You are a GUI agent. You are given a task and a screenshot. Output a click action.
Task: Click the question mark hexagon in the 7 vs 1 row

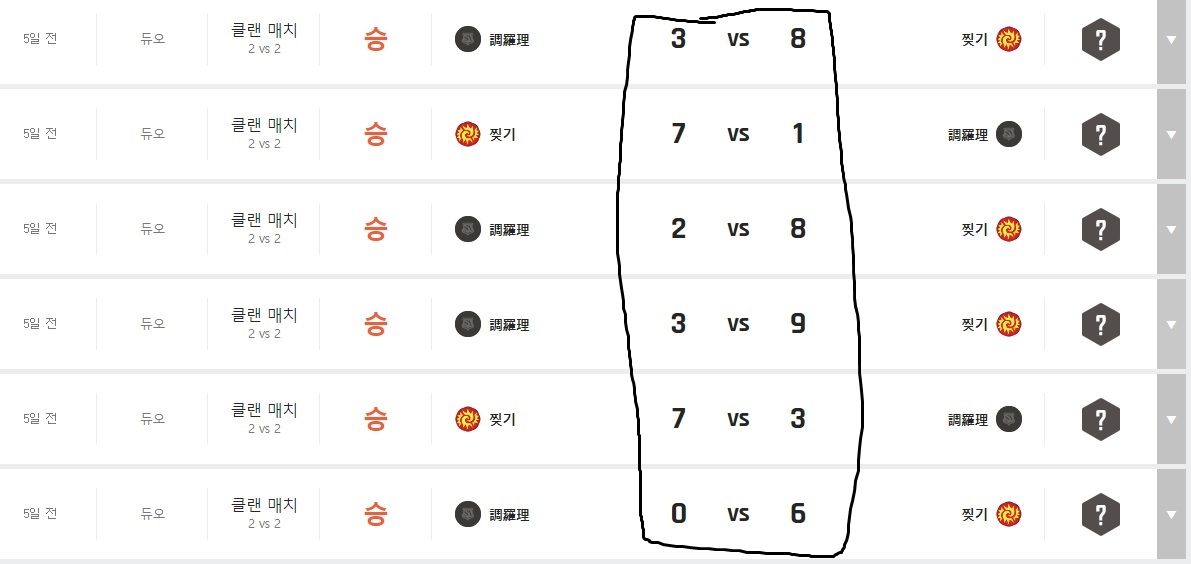(x=1100, y=134)
